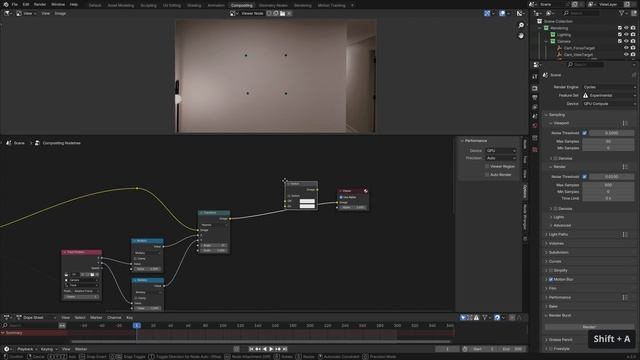Open the Keying menu in timeline
The image size is (640, 360).
48,349
